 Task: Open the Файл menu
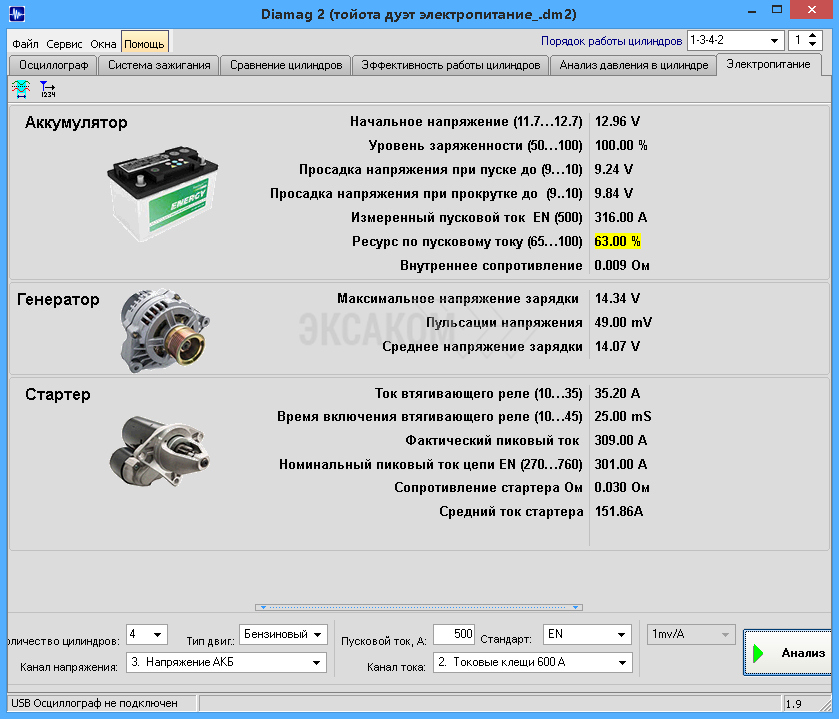coord(26,44)
